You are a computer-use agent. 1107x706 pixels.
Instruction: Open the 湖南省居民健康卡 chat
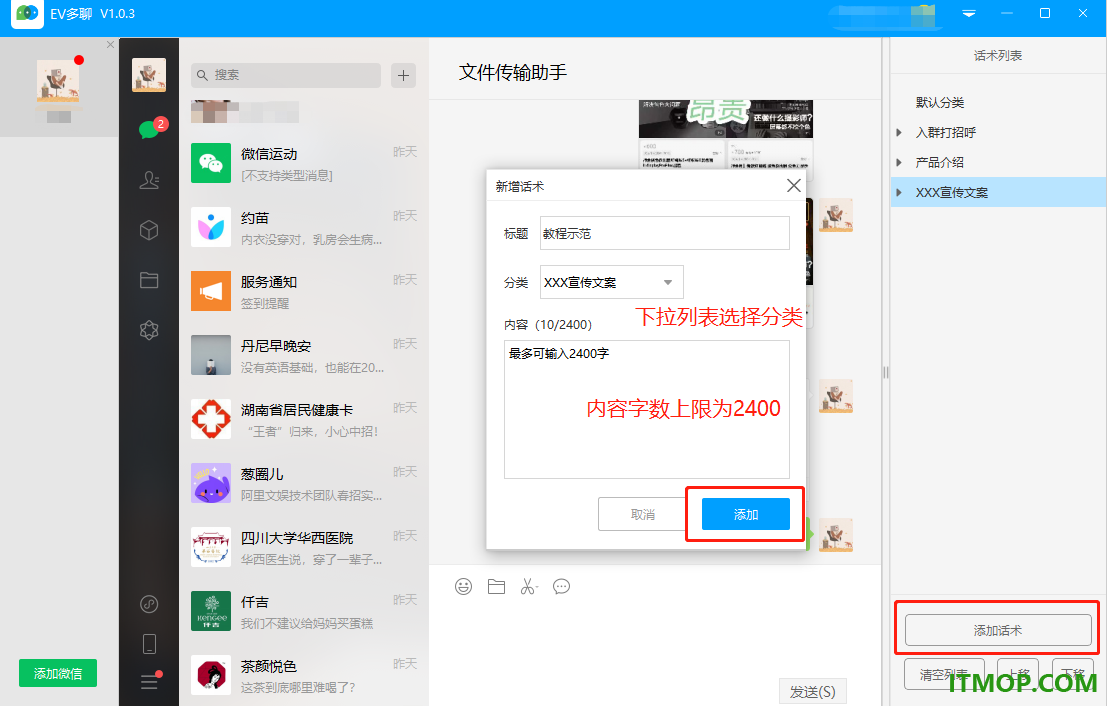point(304,420)
